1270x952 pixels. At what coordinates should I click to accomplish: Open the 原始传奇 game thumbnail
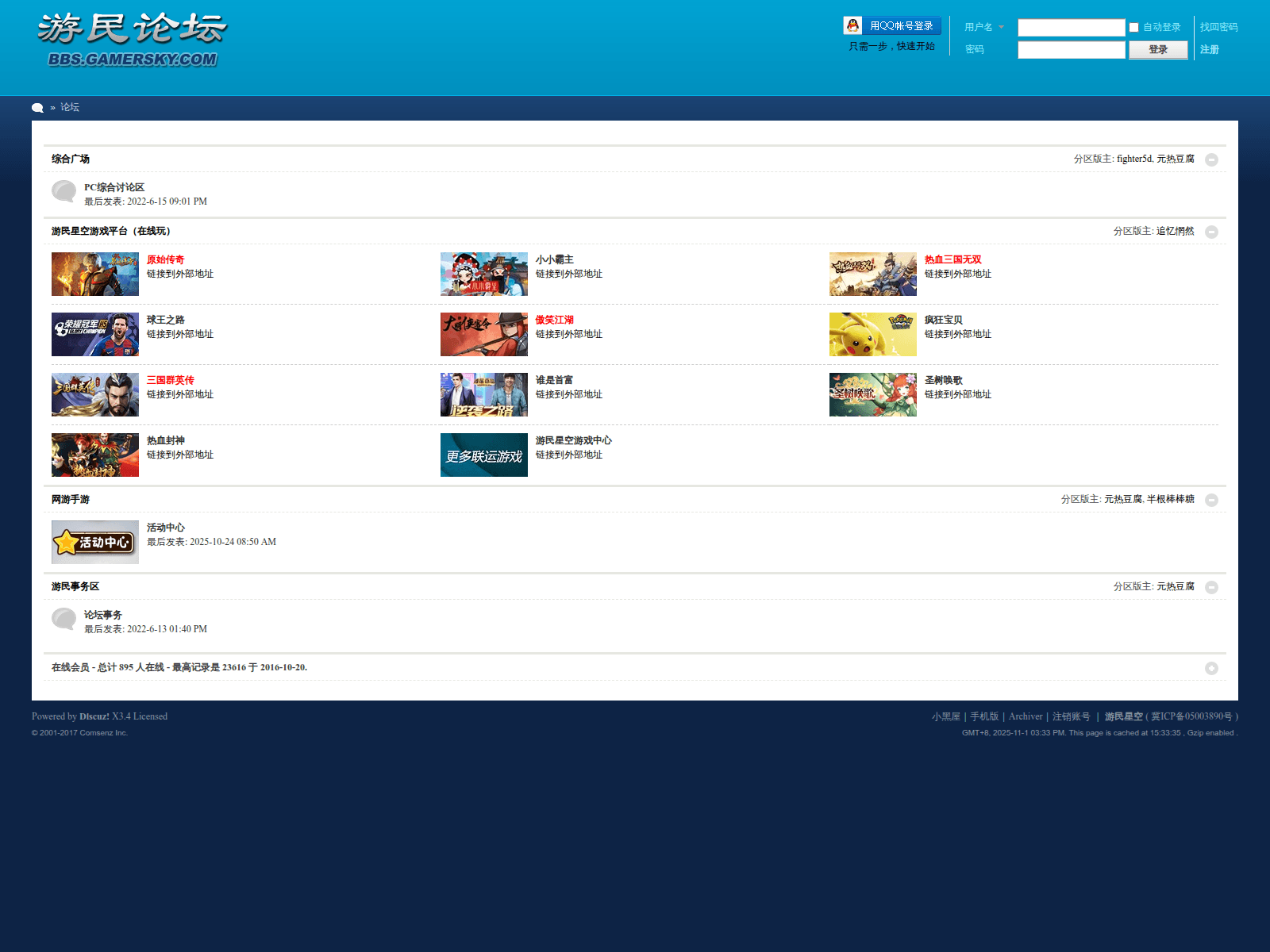pos(95,274)
